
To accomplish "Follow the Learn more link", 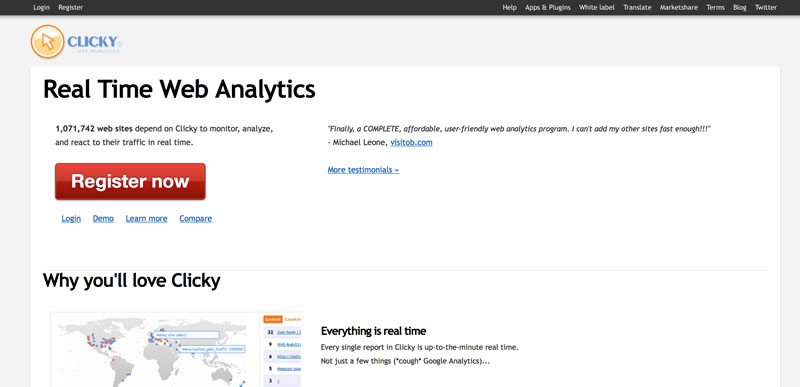I will pyautogui.click(x=146, y=219).
